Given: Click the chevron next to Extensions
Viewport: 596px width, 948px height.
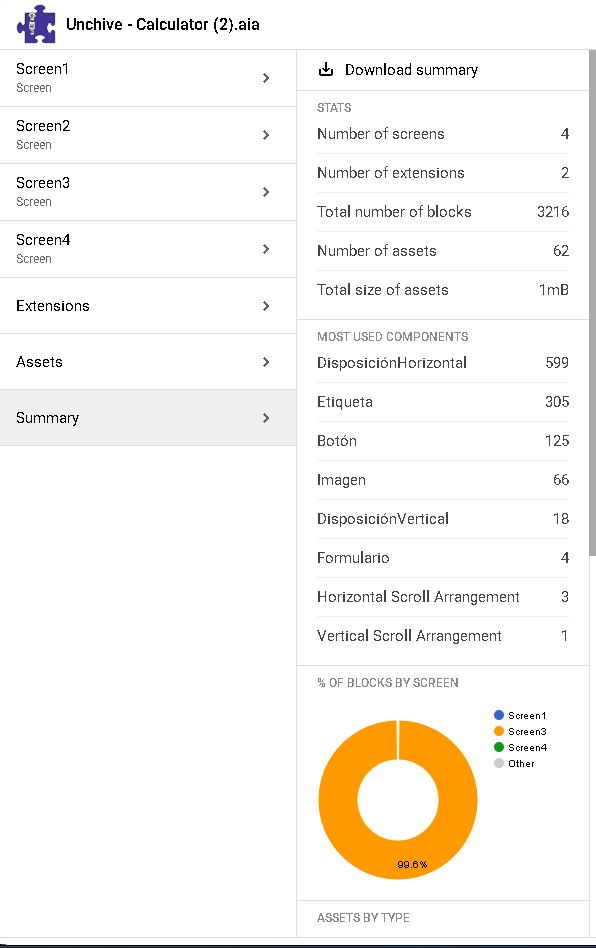Looking at the screenshot, I should (266, 306).
